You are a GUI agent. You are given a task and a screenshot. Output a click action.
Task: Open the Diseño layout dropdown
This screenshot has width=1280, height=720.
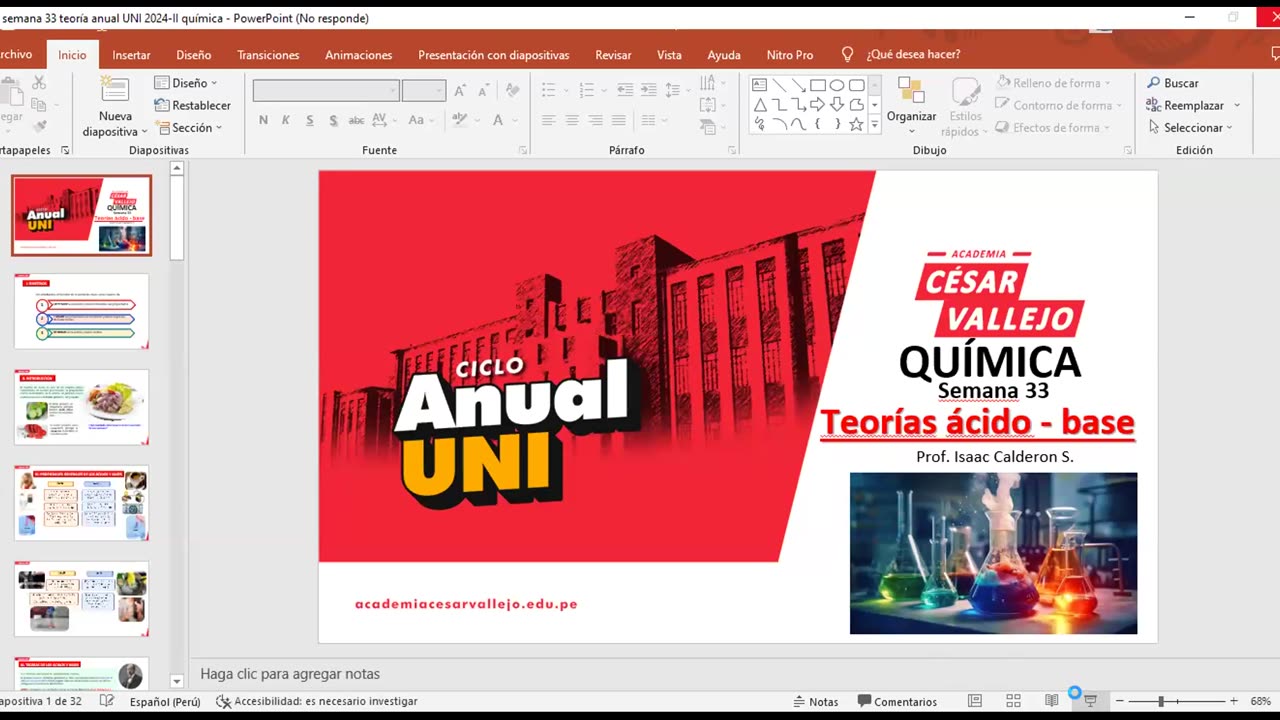pyautogui.click(x=185, y=83)
